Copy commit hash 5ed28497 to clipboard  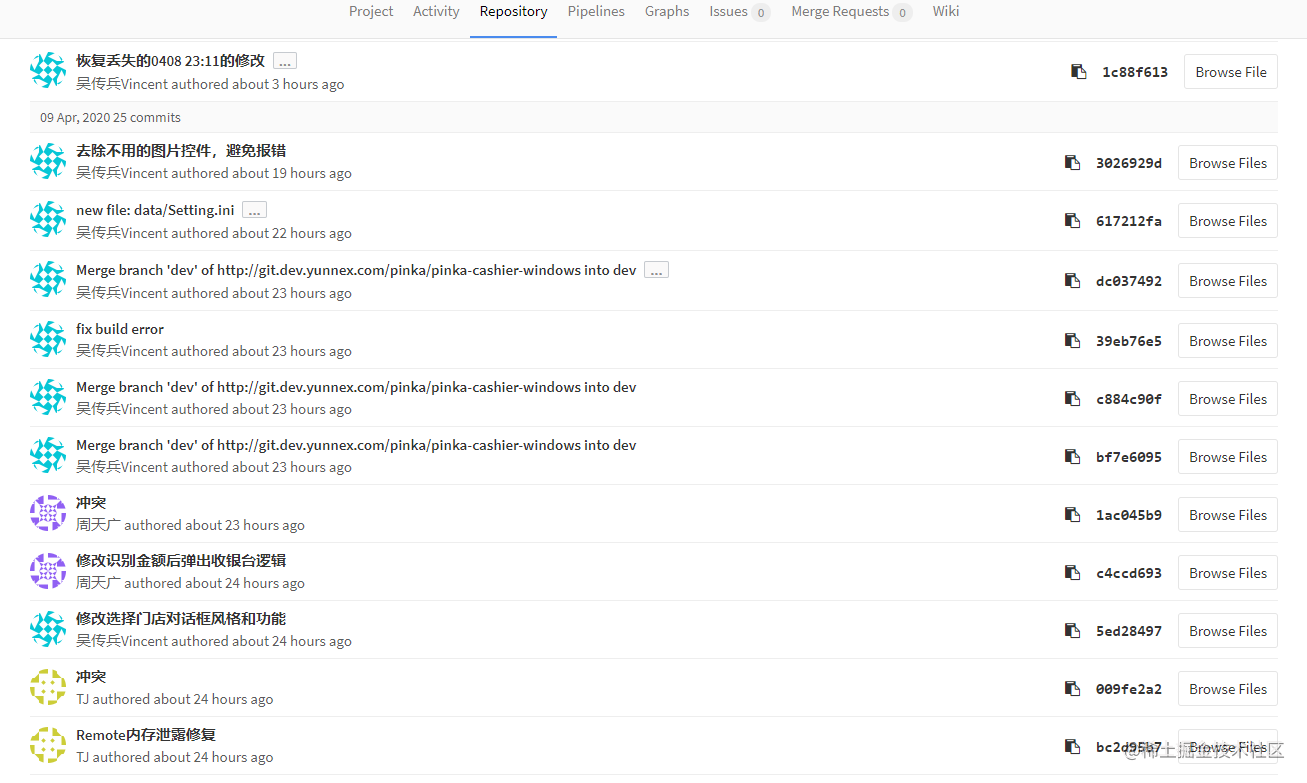tap(1073, 631)
